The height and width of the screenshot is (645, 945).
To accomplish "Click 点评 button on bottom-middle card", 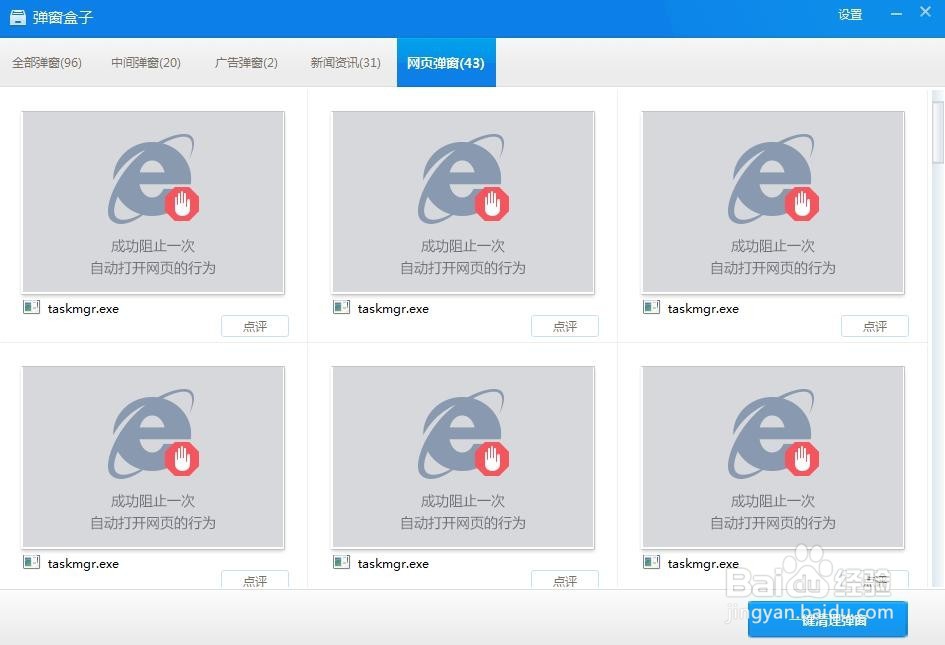I will (565, 579).
